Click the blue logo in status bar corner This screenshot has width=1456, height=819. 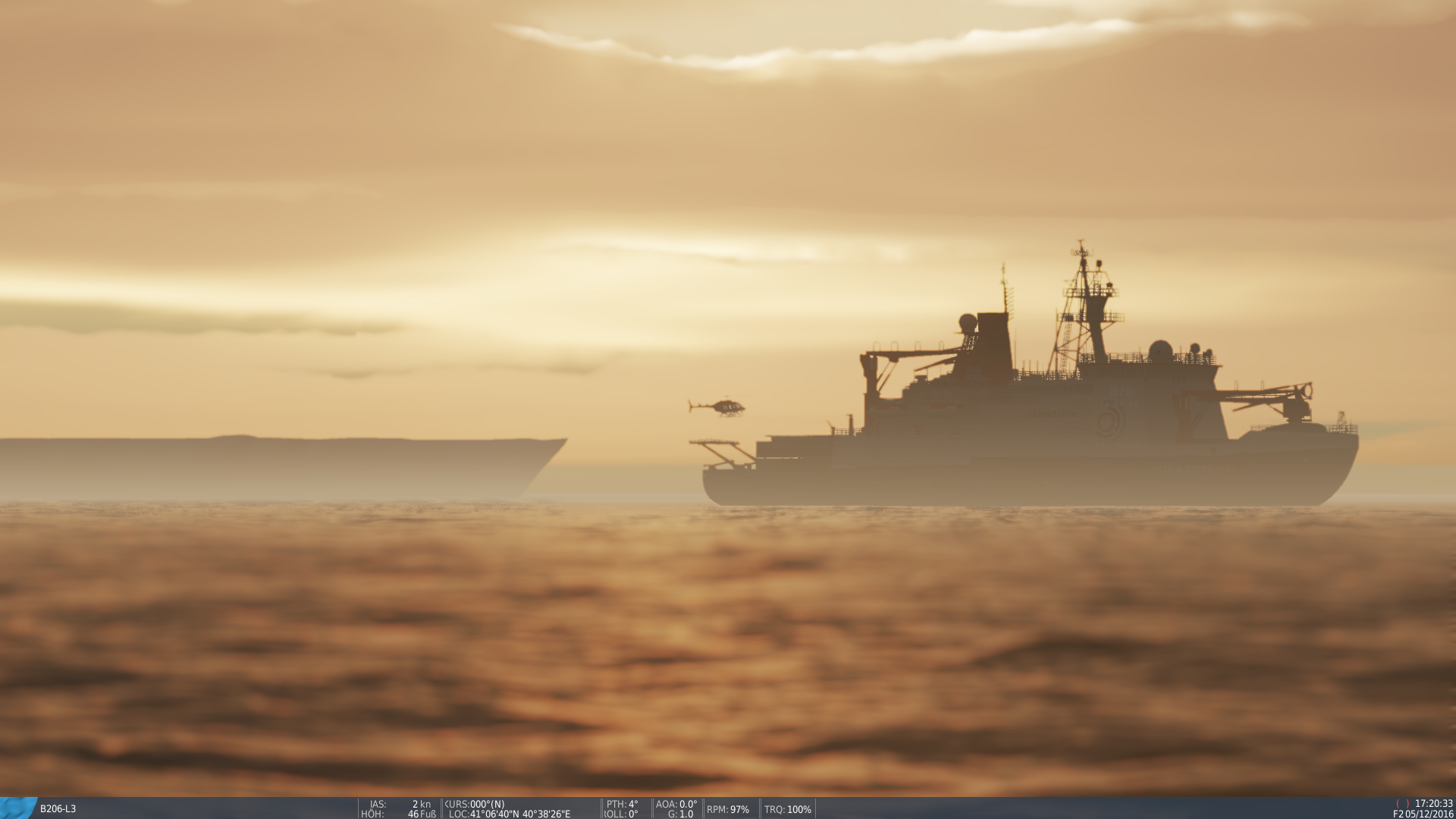coord(18,808)
